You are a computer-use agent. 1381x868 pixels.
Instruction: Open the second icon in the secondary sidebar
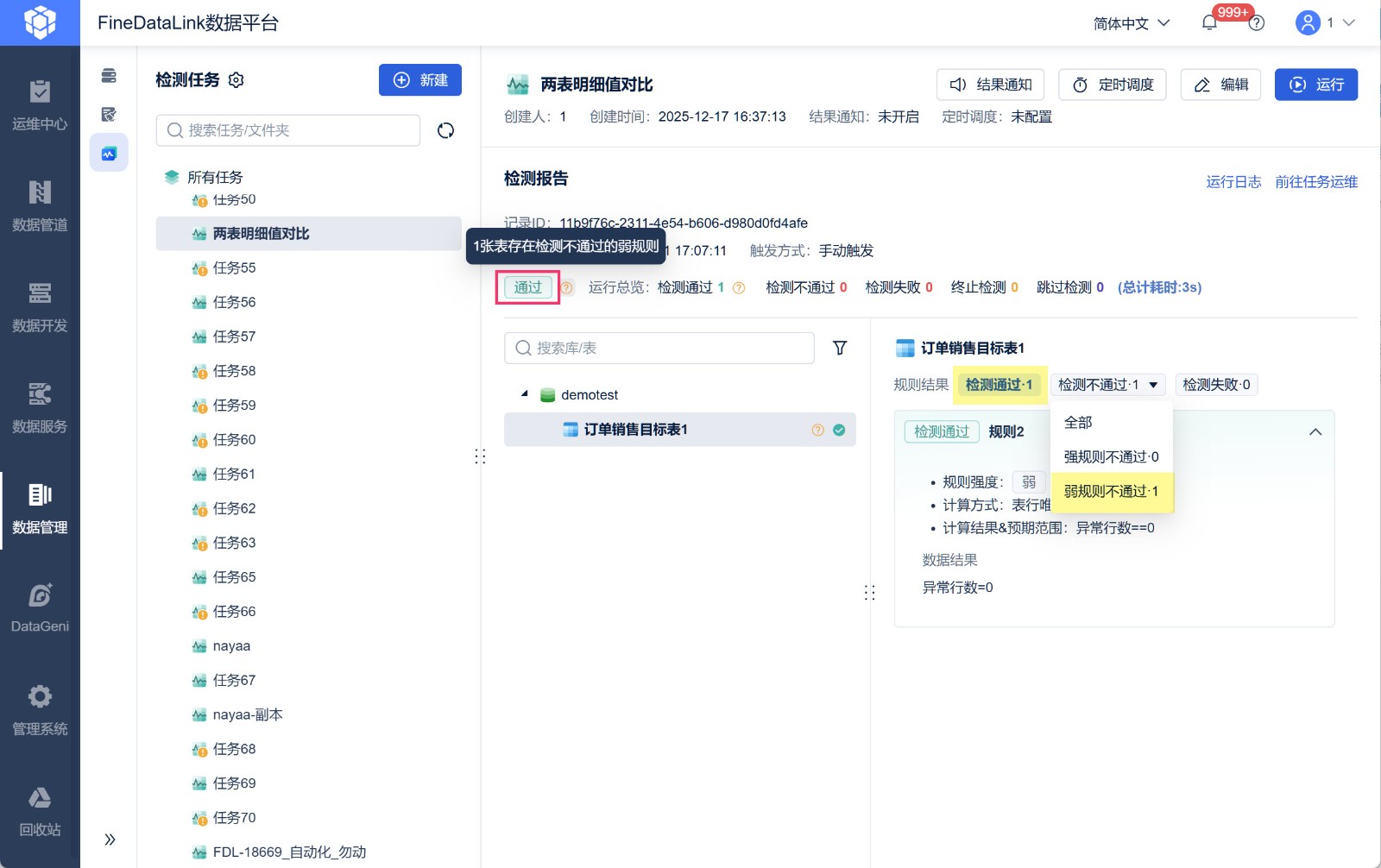point(109,114)
